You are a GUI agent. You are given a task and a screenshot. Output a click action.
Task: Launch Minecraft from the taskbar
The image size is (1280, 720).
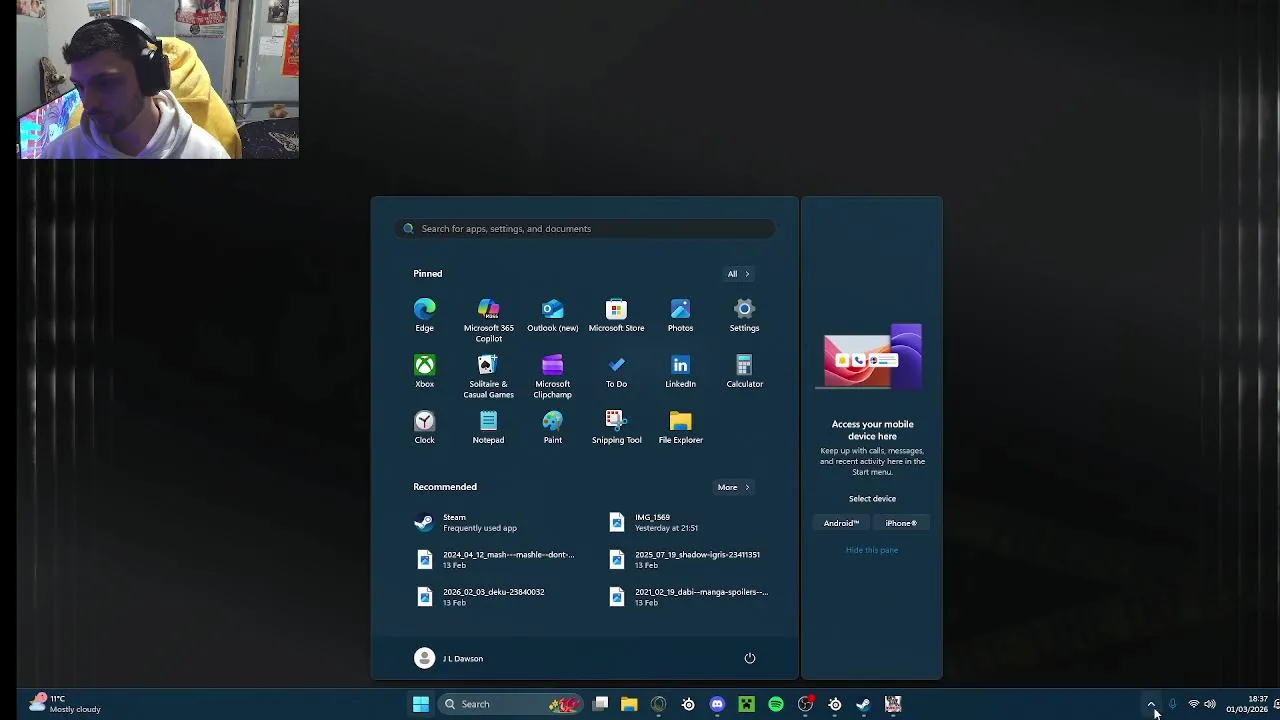click(x=746, y=704)
